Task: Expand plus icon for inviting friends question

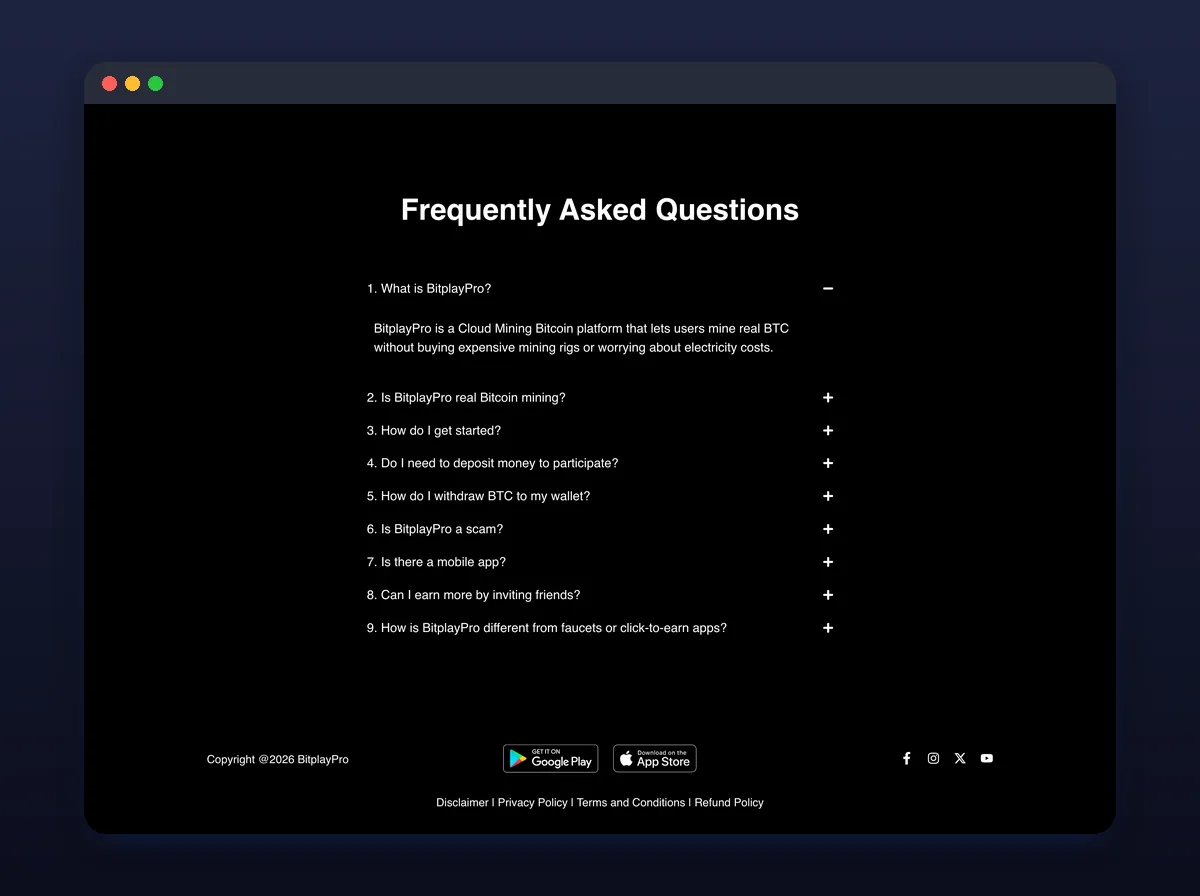Action: (828, 596)
